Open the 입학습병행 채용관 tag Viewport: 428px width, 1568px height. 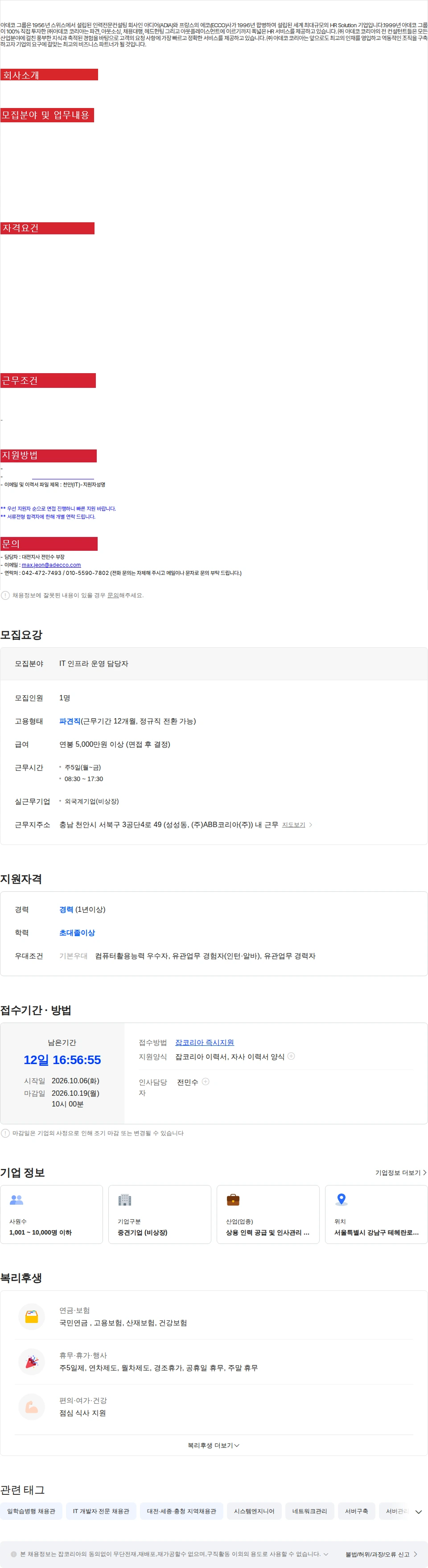(31, 1511)
